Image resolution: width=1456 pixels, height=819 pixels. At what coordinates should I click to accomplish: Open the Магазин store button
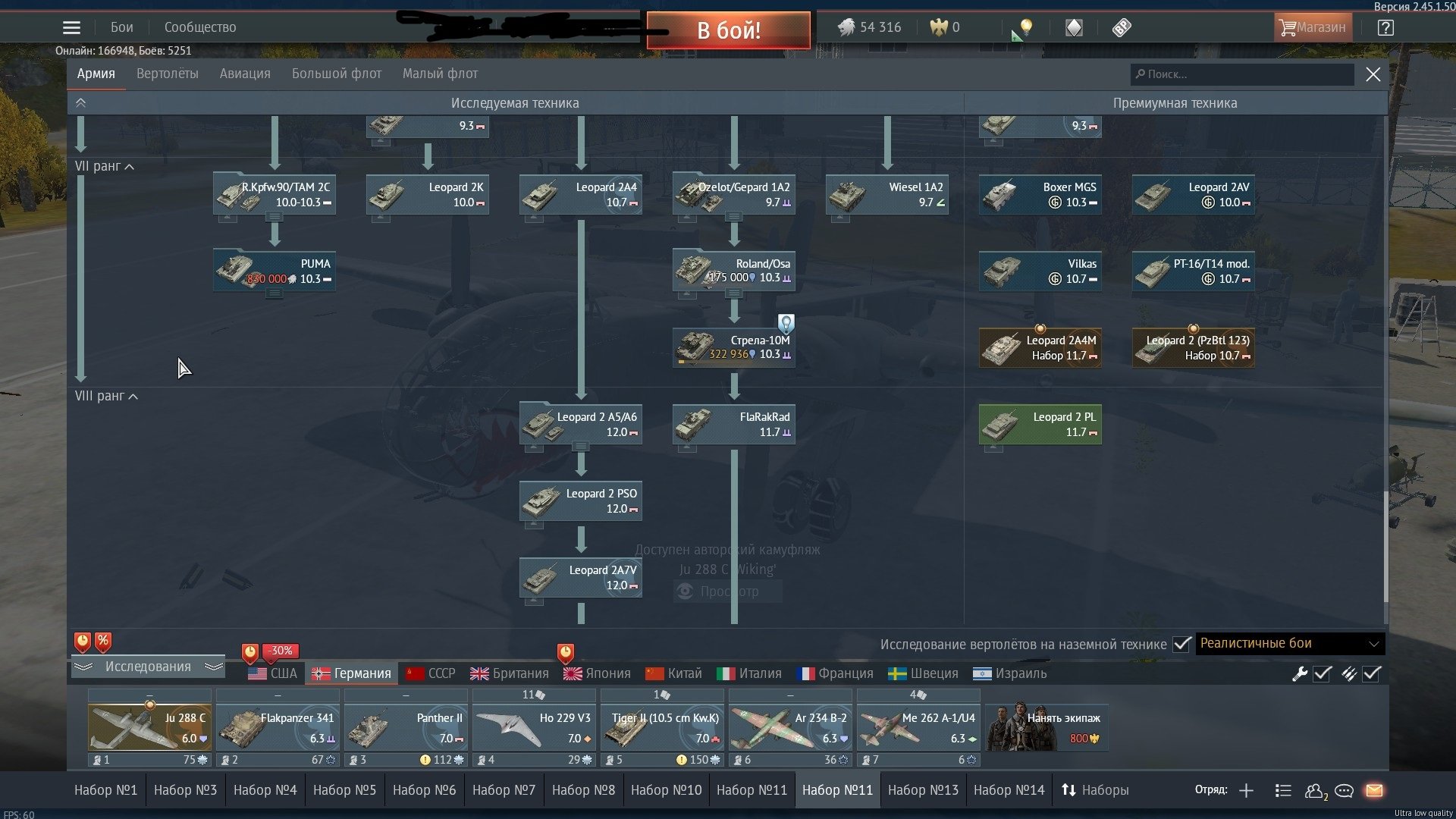(x=1312, y=28)
